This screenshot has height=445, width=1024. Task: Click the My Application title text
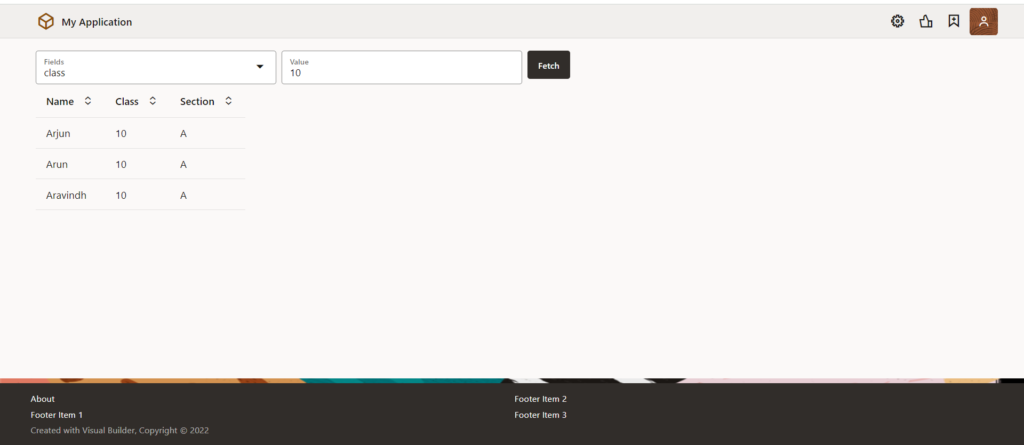click(97, 22)
